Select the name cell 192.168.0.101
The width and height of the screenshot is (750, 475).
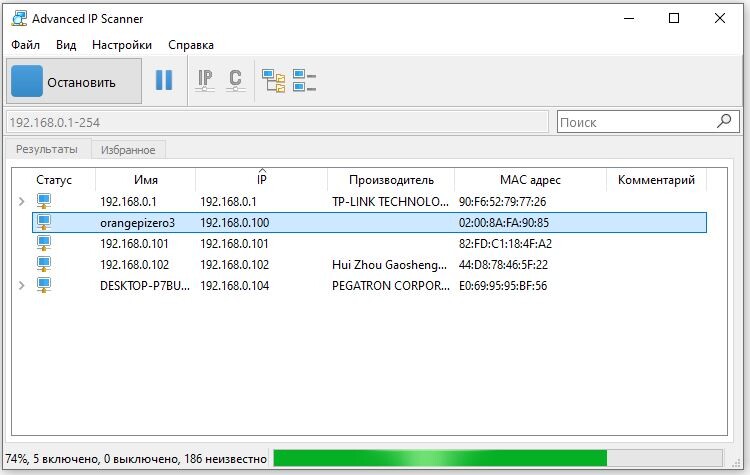(134, 244)
